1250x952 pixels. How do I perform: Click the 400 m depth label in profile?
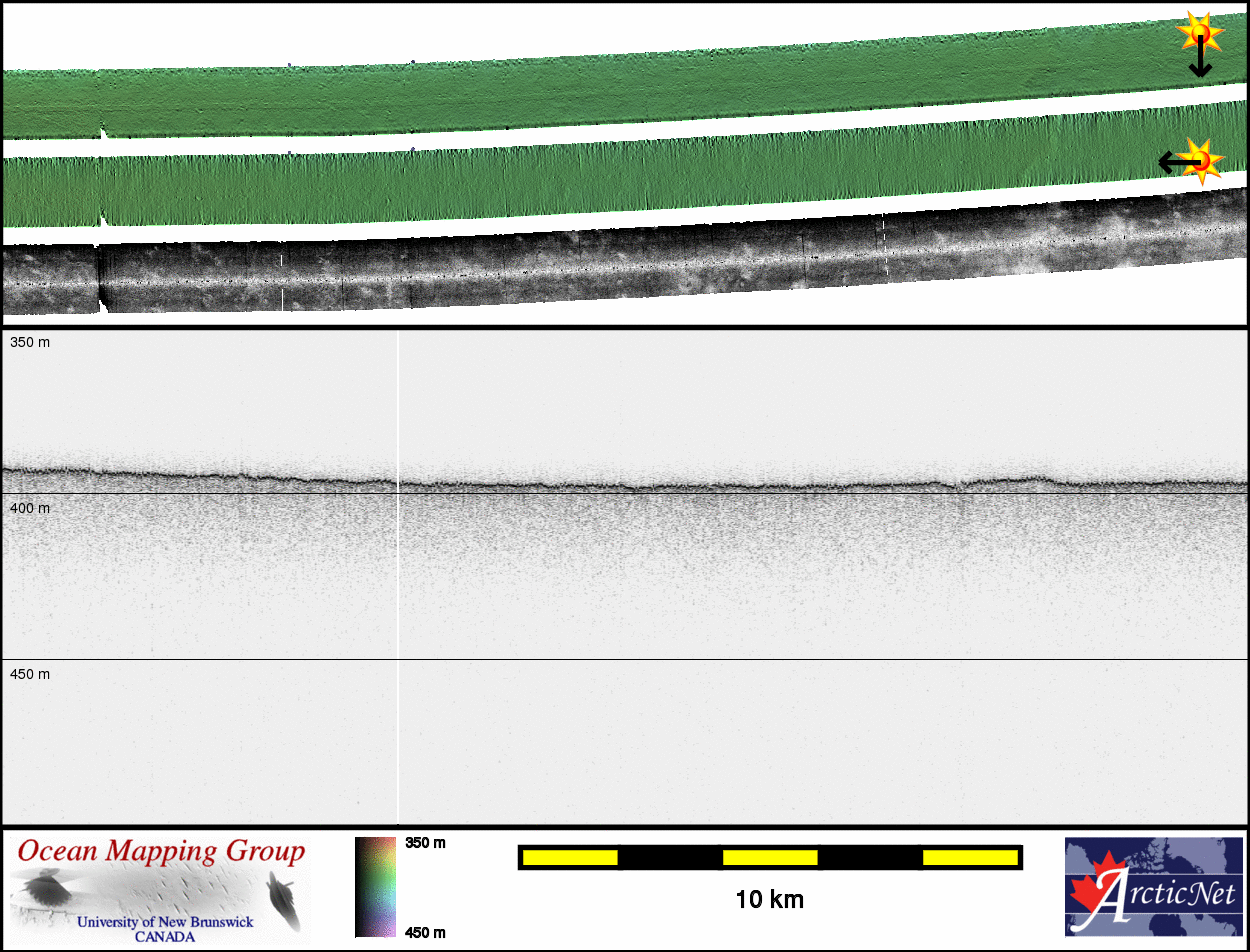point(30,509)
